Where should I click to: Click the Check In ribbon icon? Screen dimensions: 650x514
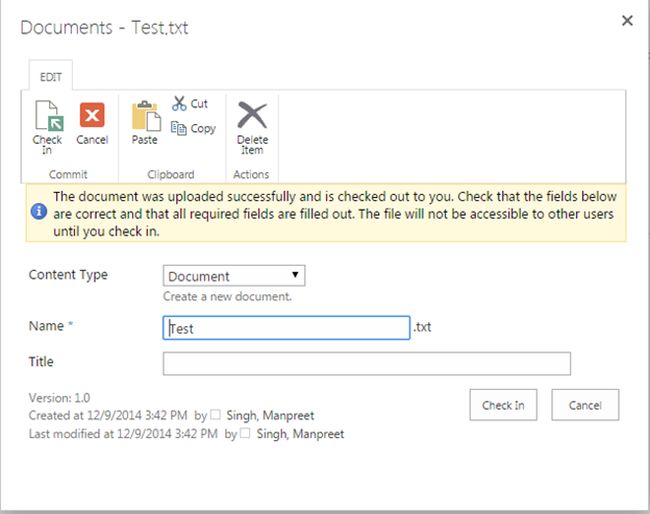coord(47,116)
